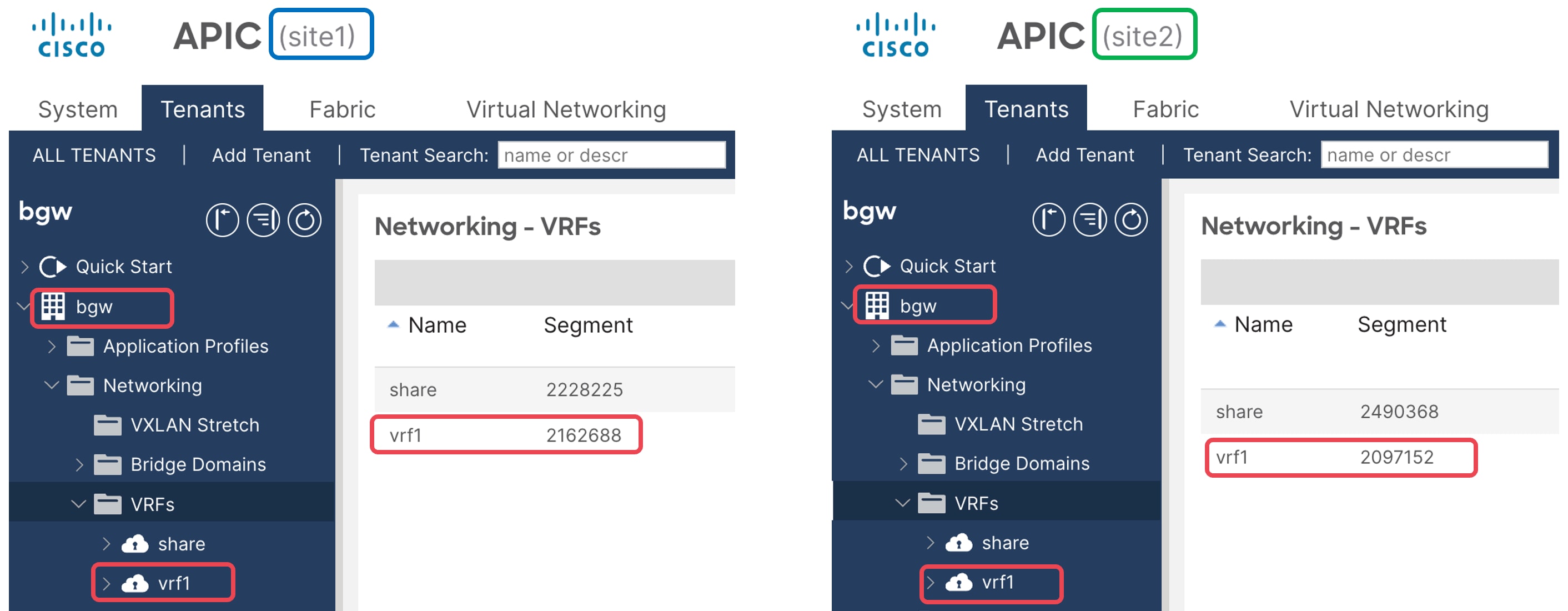Open the System tab in site1 APIC
This screenshot has width=1568, height=611.
[78, 109]
